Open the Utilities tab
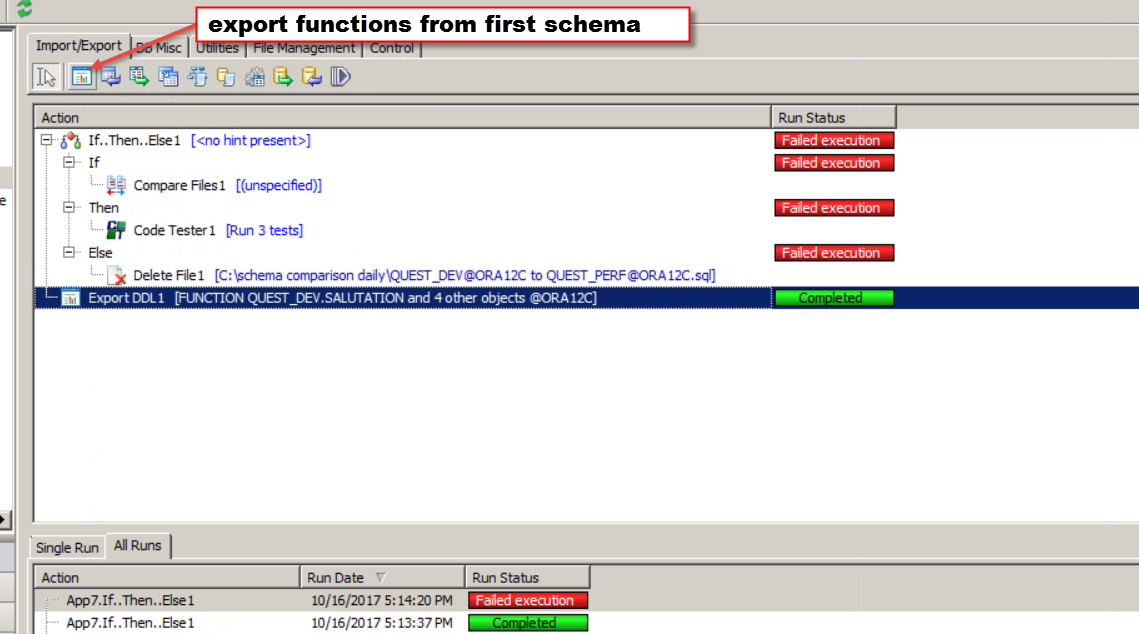1139x634 pixels. click(217, 48)
